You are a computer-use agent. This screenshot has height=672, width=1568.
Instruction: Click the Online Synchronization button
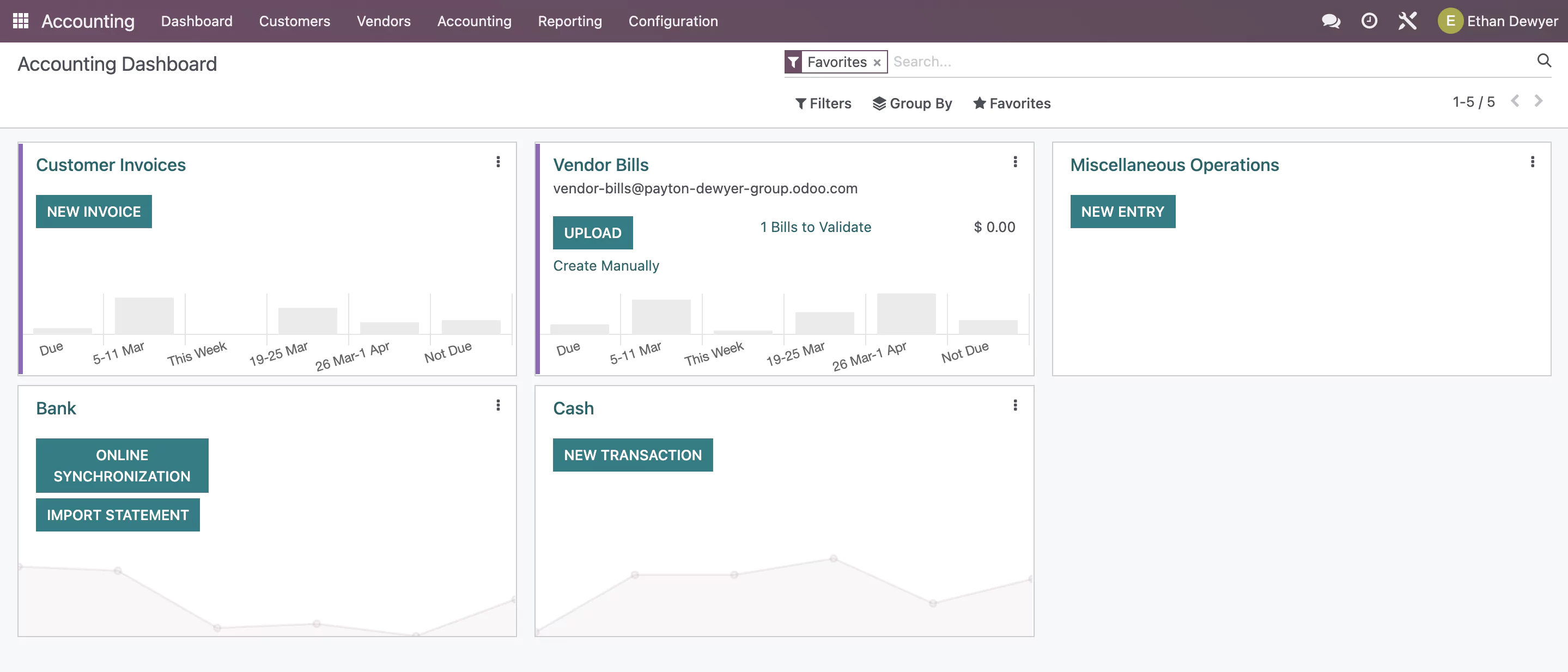coord(121,465)
